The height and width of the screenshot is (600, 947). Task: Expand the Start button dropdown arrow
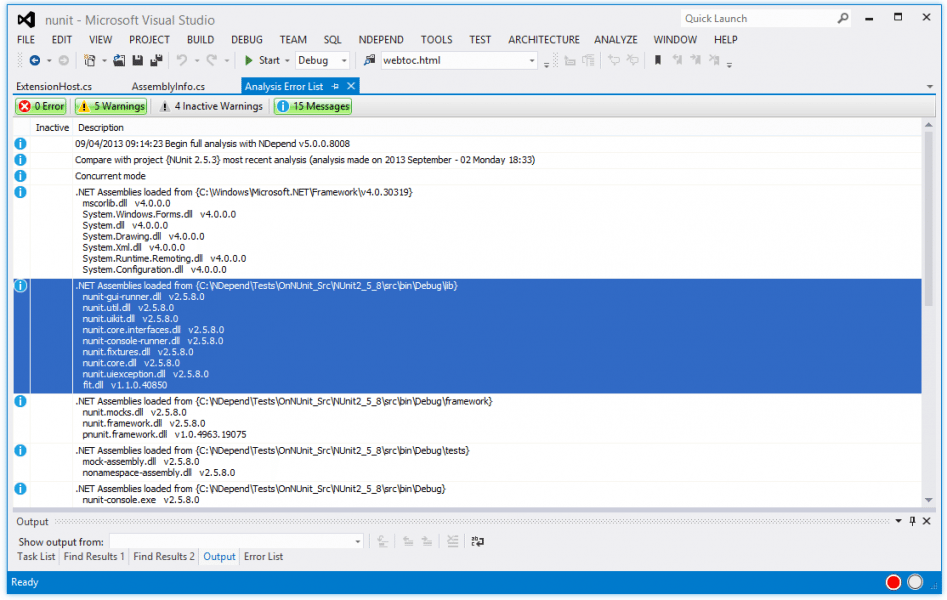tap(287, 60)
